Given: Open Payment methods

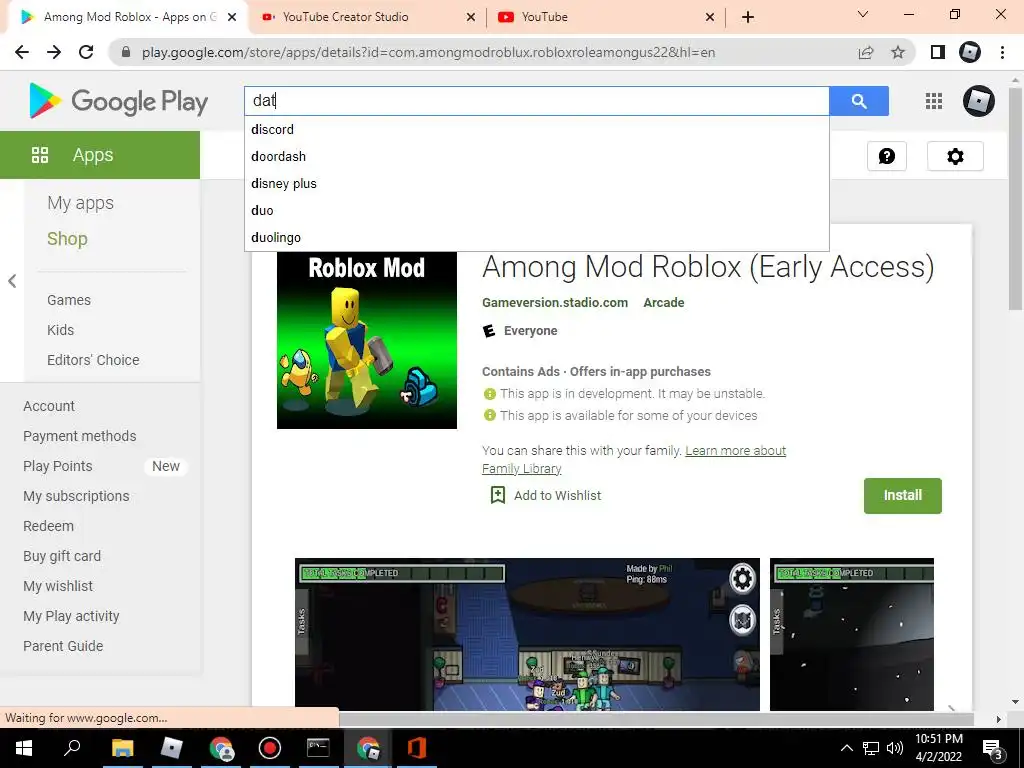Looking at the screenshot, I should 80,436.
